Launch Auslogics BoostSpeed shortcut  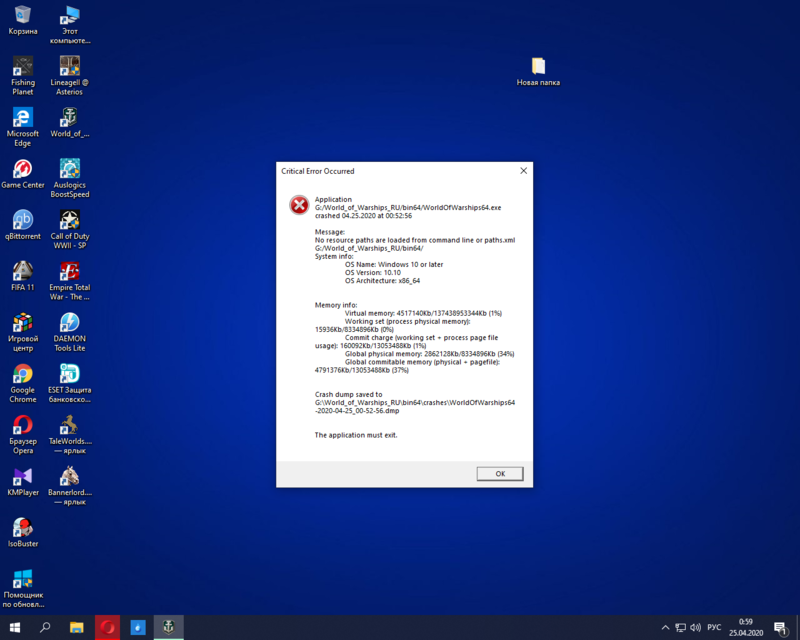70,178
